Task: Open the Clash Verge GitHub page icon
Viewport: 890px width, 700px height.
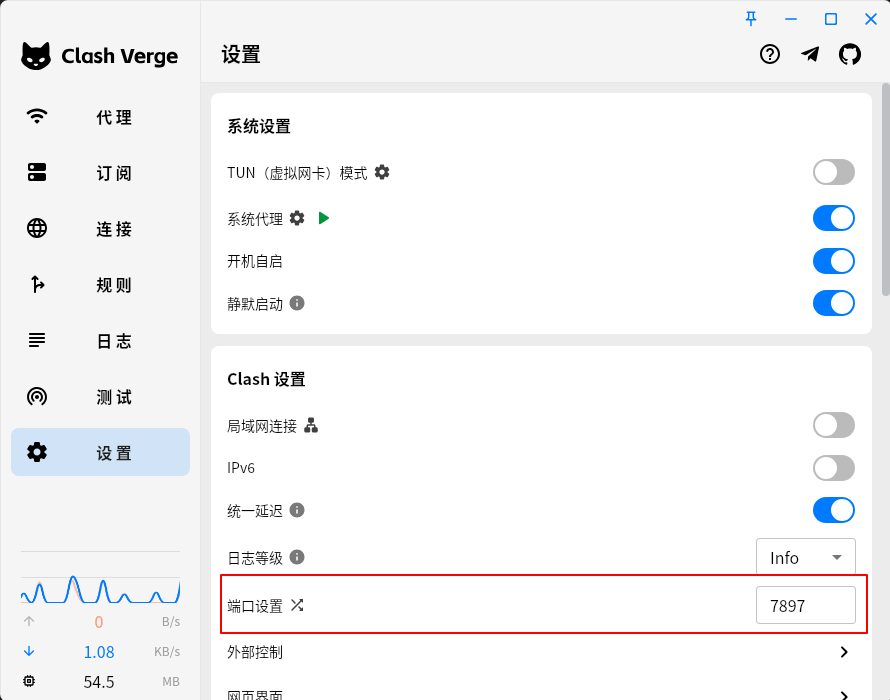Action: click(x=850, y=55)
